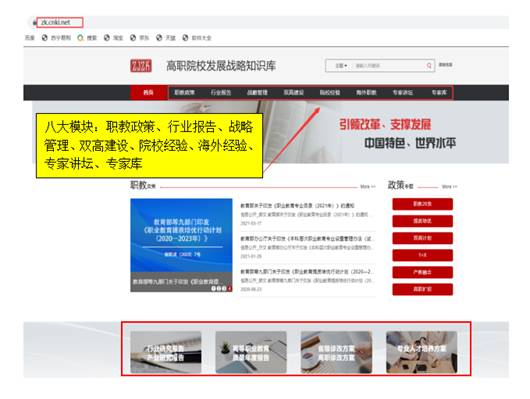The height and width of the screenshot is (399, 530).
Task: Open the 百度 bookmark
Action: point(30,38)
